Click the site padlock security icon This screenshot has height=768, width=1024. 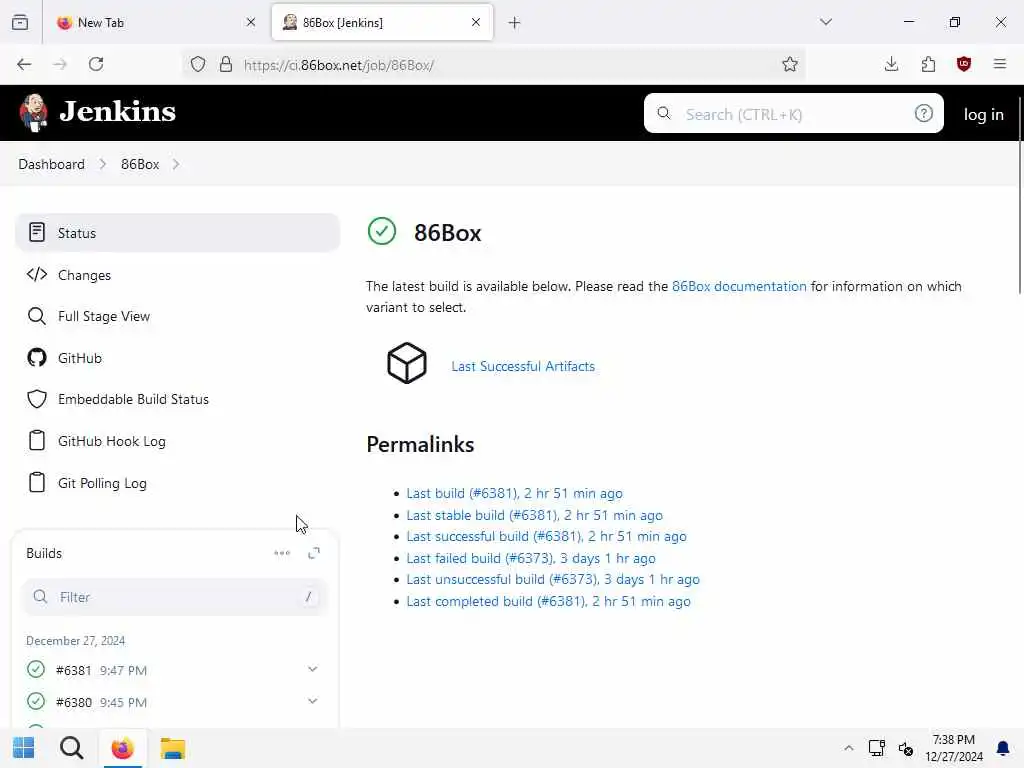226,64
